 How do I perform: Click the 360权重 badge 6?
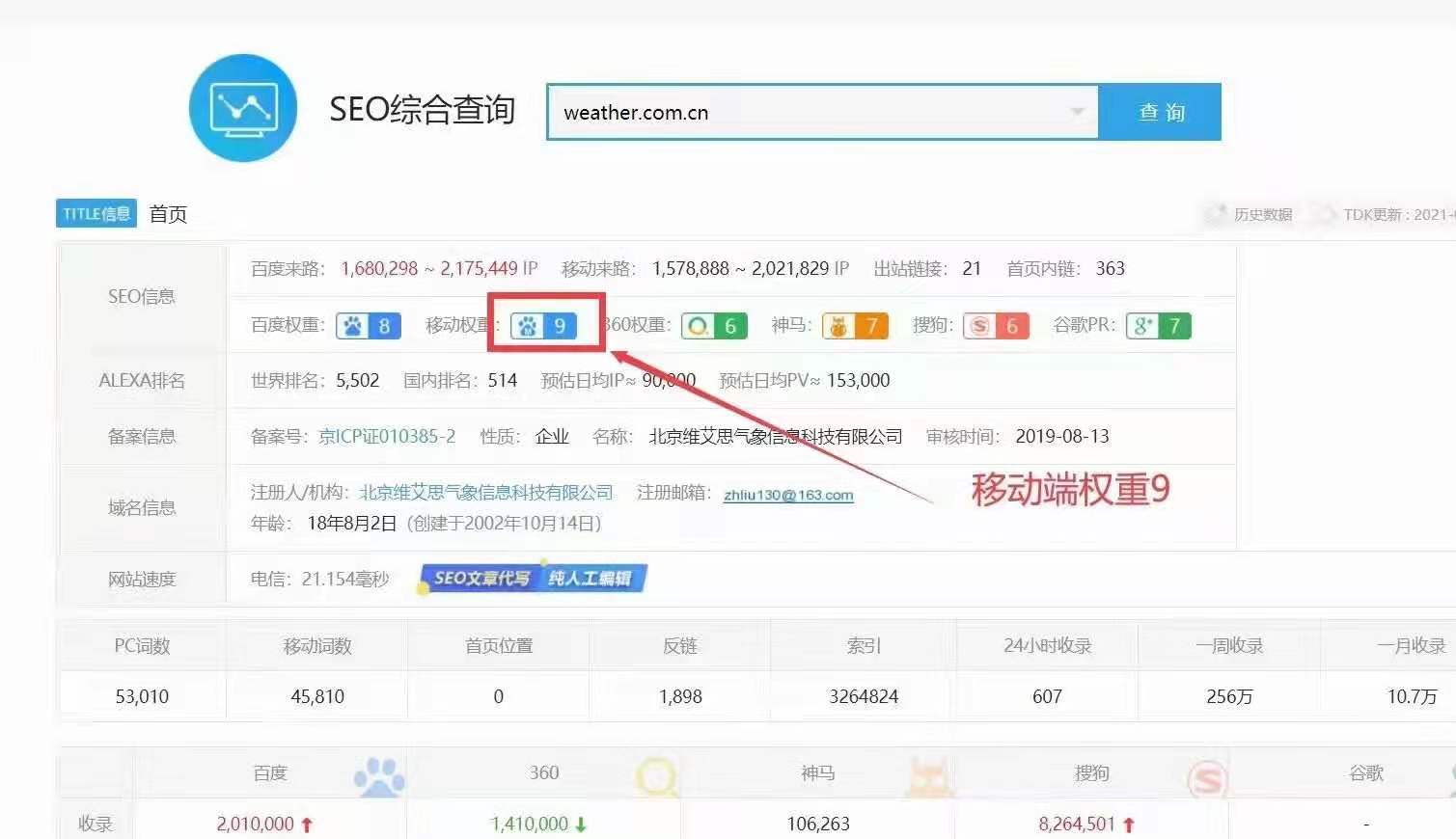pos(714,326)
